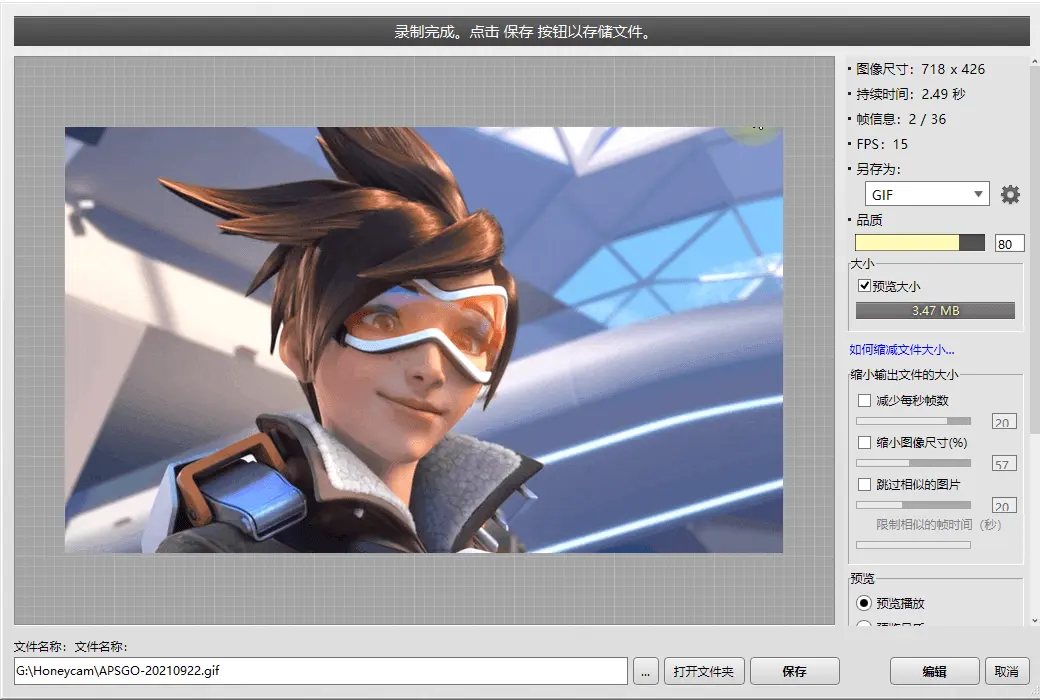
Task: Click the 图像尺寸: 718 x 426 text
Action: click(x=921, y=69)
